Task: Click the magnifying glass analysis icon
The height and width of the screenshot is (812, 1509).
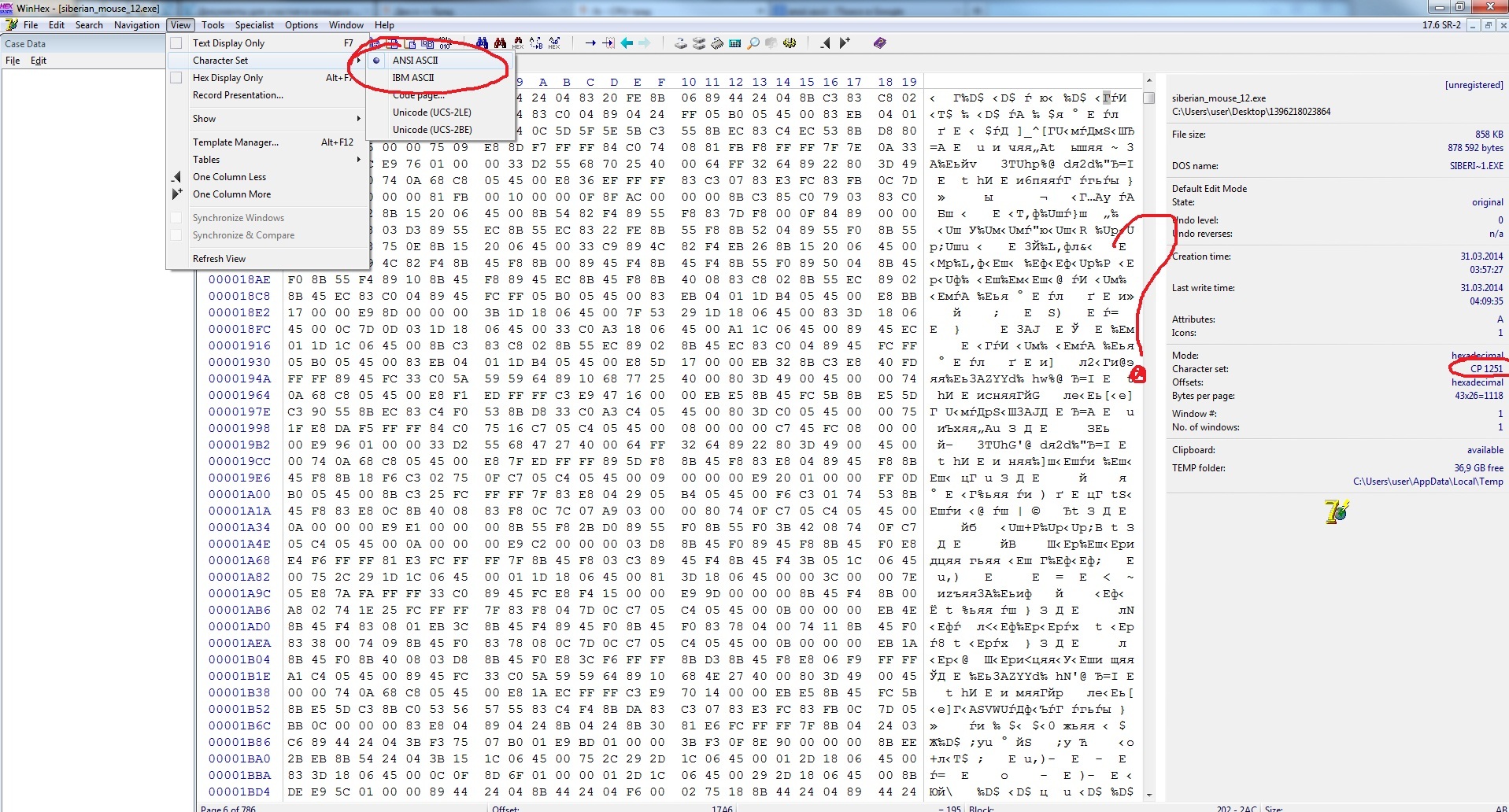Action: click(753, 43)
